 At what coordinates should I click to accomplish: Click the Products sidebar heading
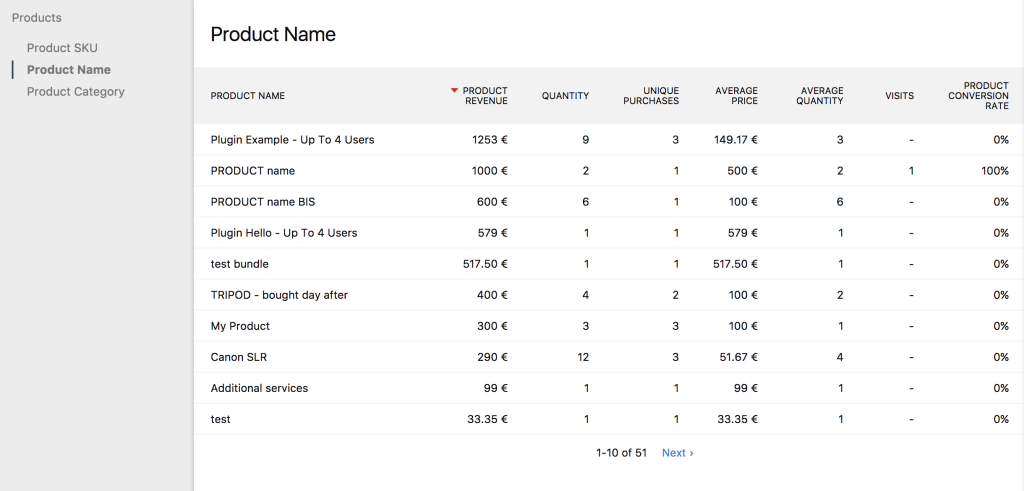pos(37,18)
